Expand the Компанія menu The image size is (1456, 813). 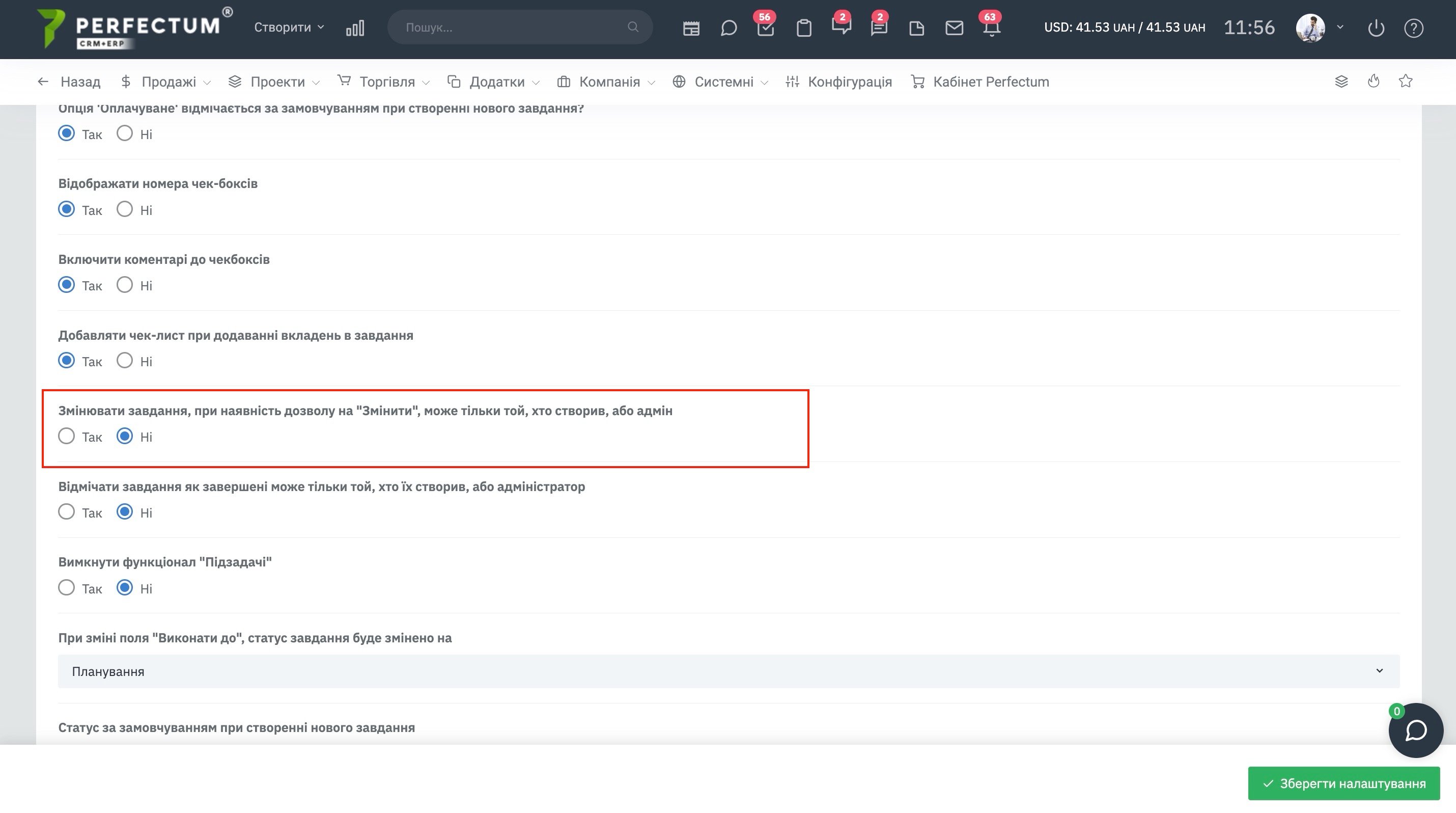click(606, 82)
